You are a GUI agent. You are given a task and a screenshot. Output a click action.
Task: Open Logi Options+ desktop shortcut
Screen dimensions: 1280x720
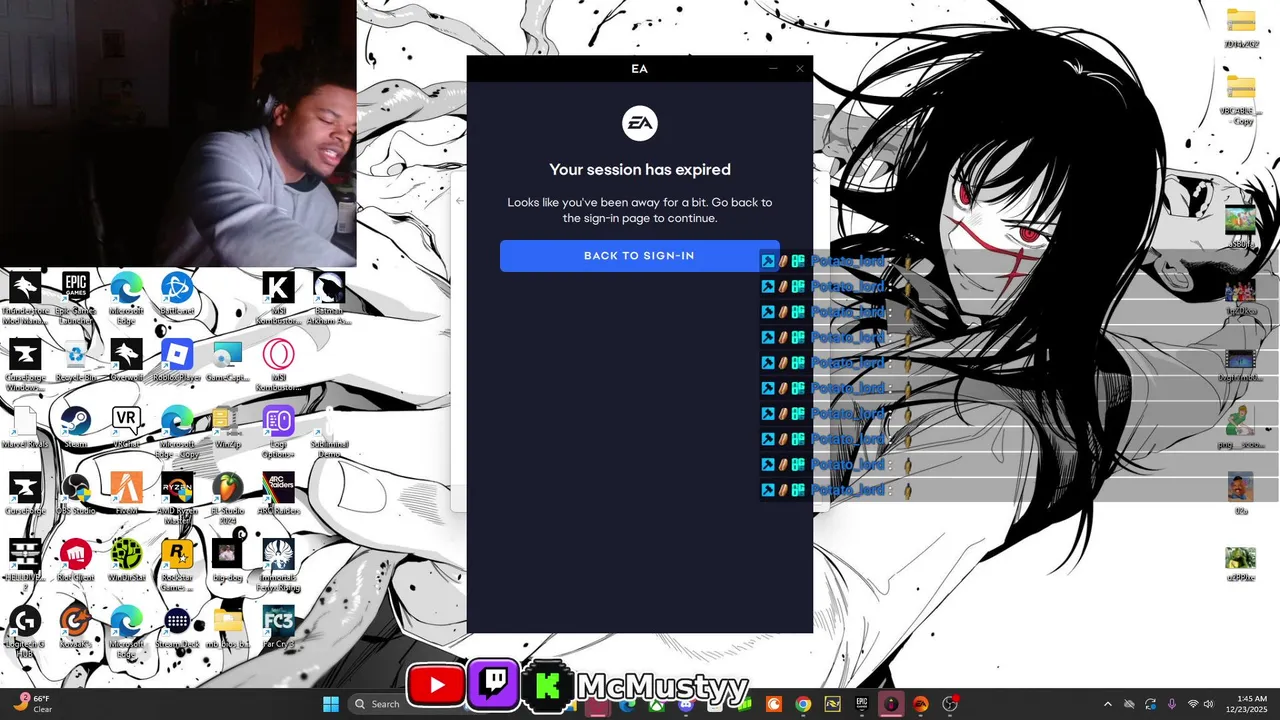pos(279,432)
